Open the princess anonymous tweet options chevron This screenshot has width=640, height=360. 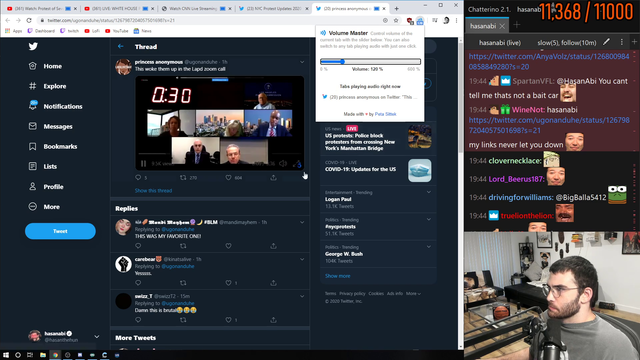click(302, 62)
